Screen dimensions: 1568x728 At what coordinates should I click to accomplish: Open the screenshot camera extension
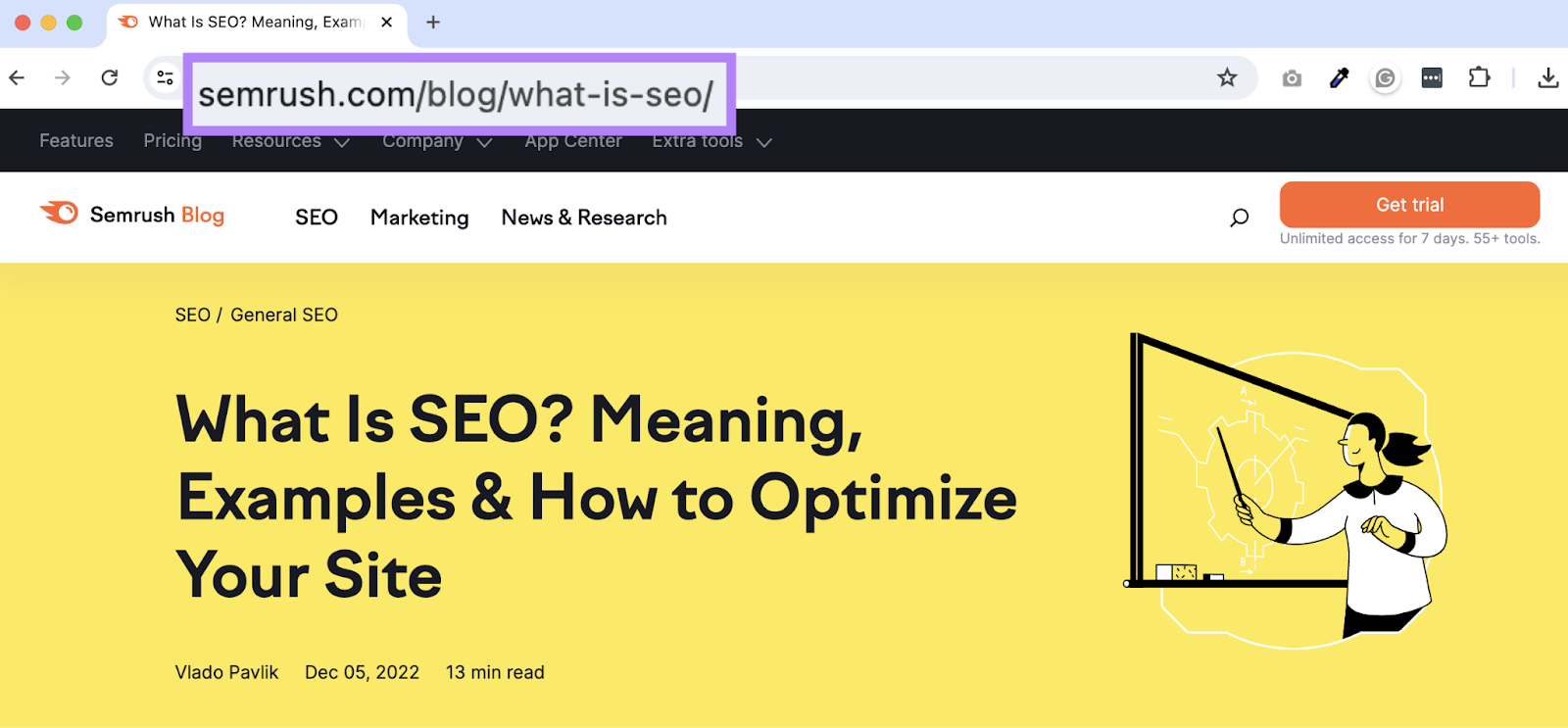click(x=1292, y=77)
